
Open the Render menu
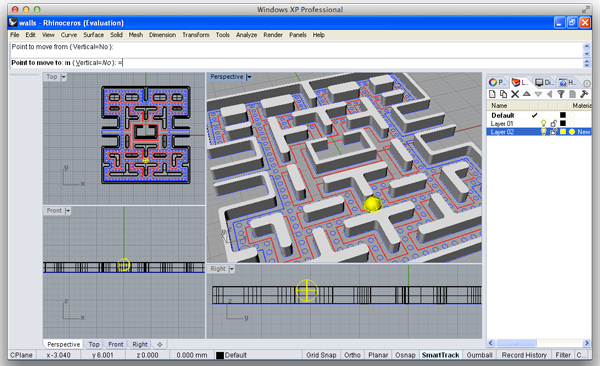click(273, 35)
